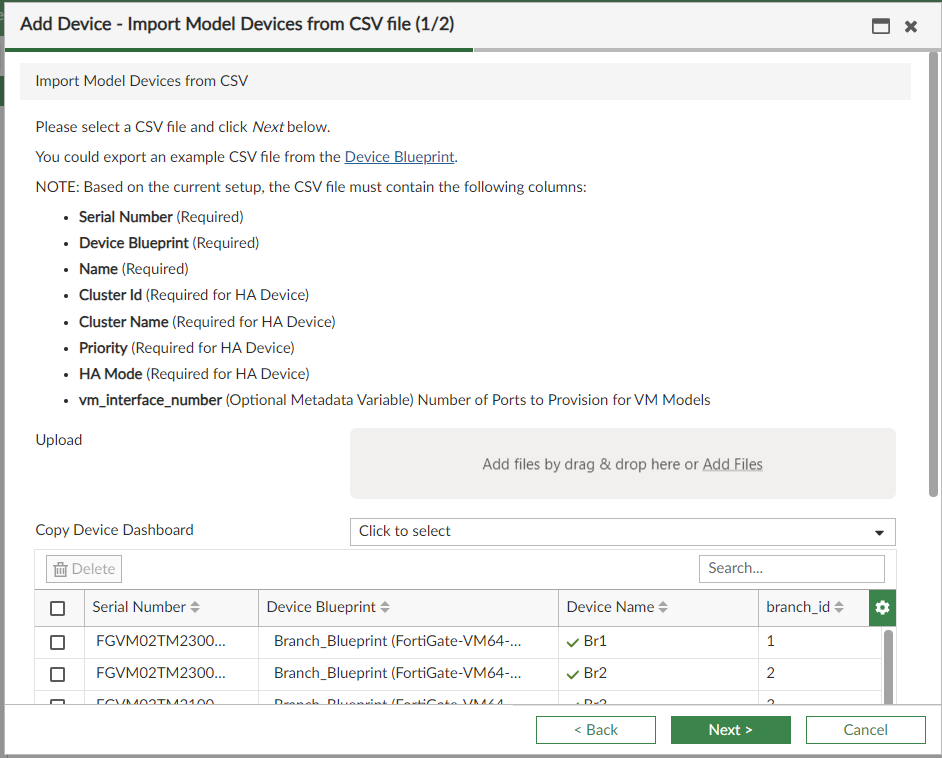This screenshot has width=942, height=758.
Task: Click the restore window icon in the title bar
Action: click(x=880, y=27)
